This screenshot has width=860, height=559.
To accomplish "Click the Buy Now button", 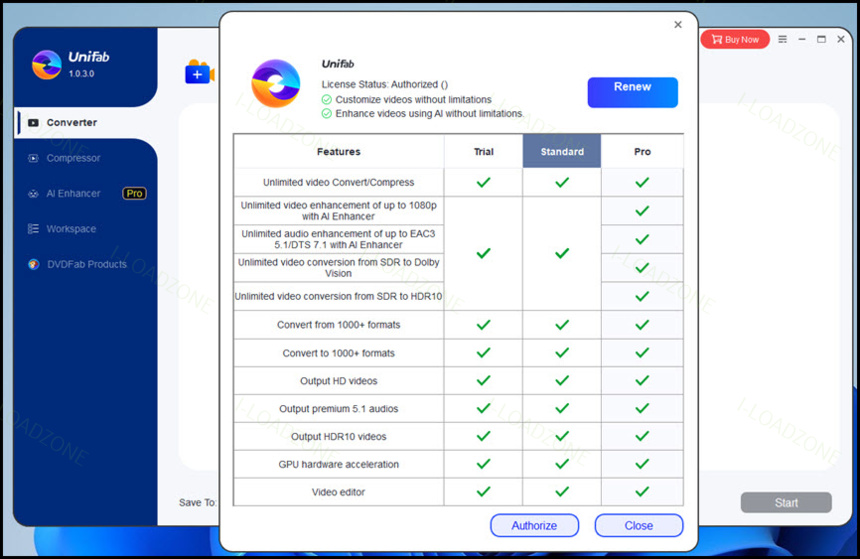I will (735, 39).
